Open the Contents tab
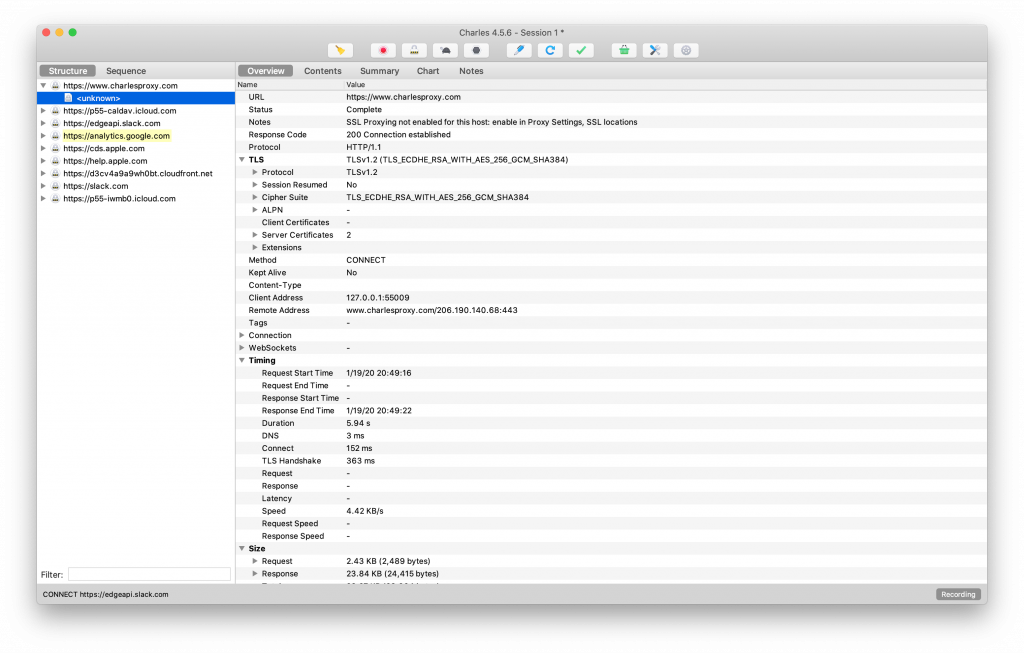 323,71
